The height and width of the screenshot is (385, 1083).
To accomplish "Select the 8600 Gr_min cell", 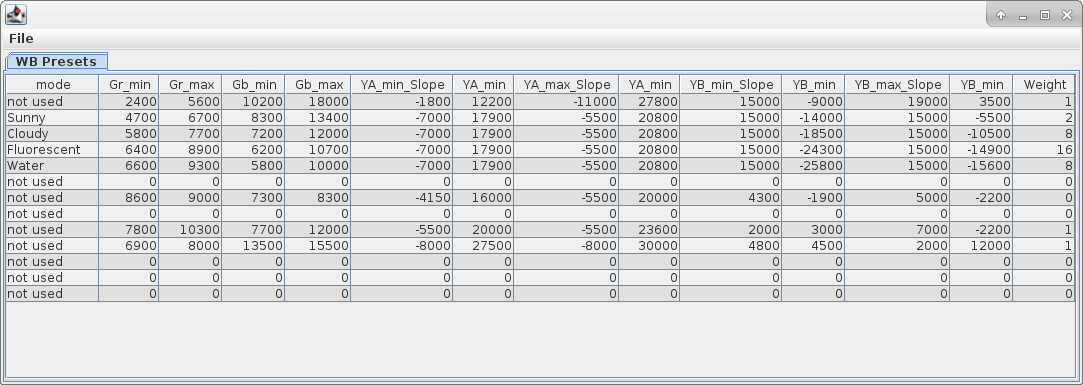I will (x=129, y=198).
